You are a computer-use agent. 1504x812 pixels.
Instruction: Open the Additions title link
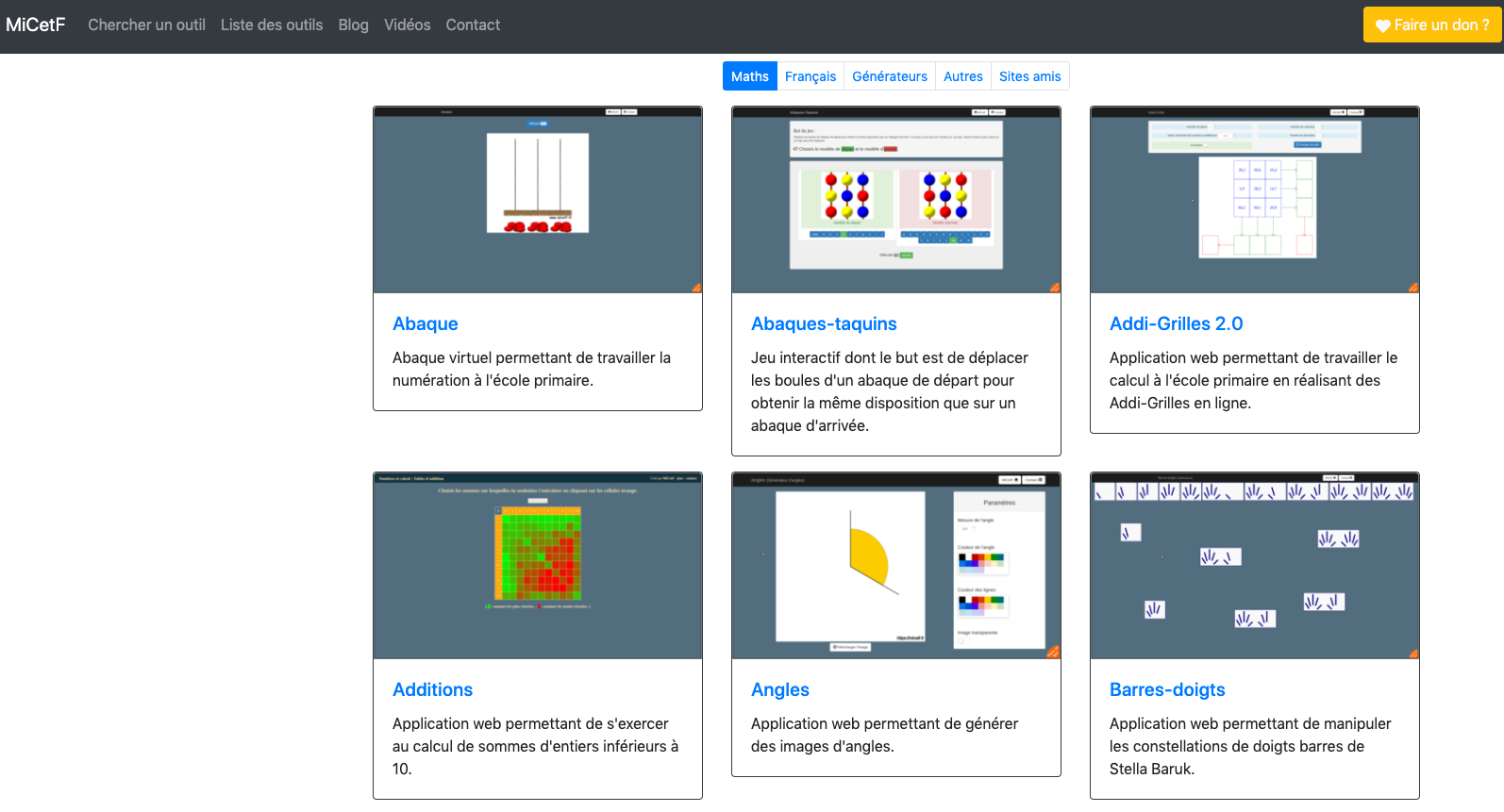click(432, 689)
